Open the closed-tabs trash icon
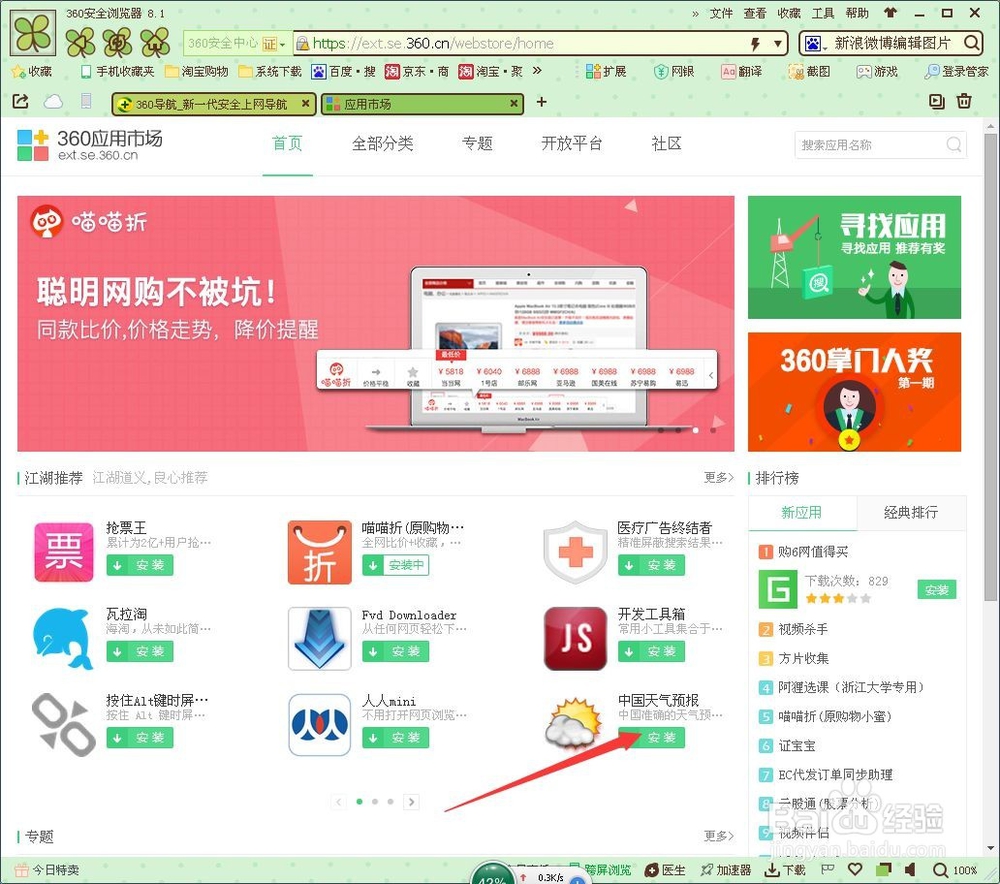The width and height of the screenshot is (1000, 884). pyautogui.click(x=964, y=101)
